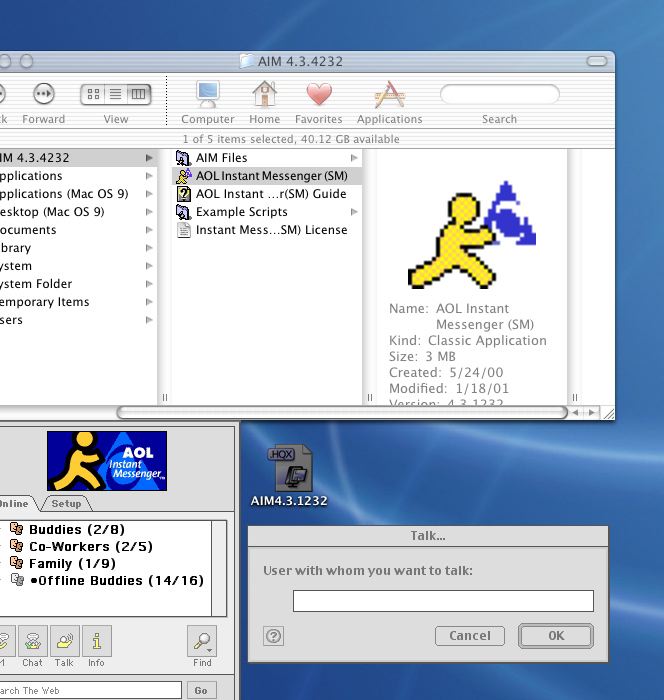Expand the Temporary Items arrow

click(149, 302)
